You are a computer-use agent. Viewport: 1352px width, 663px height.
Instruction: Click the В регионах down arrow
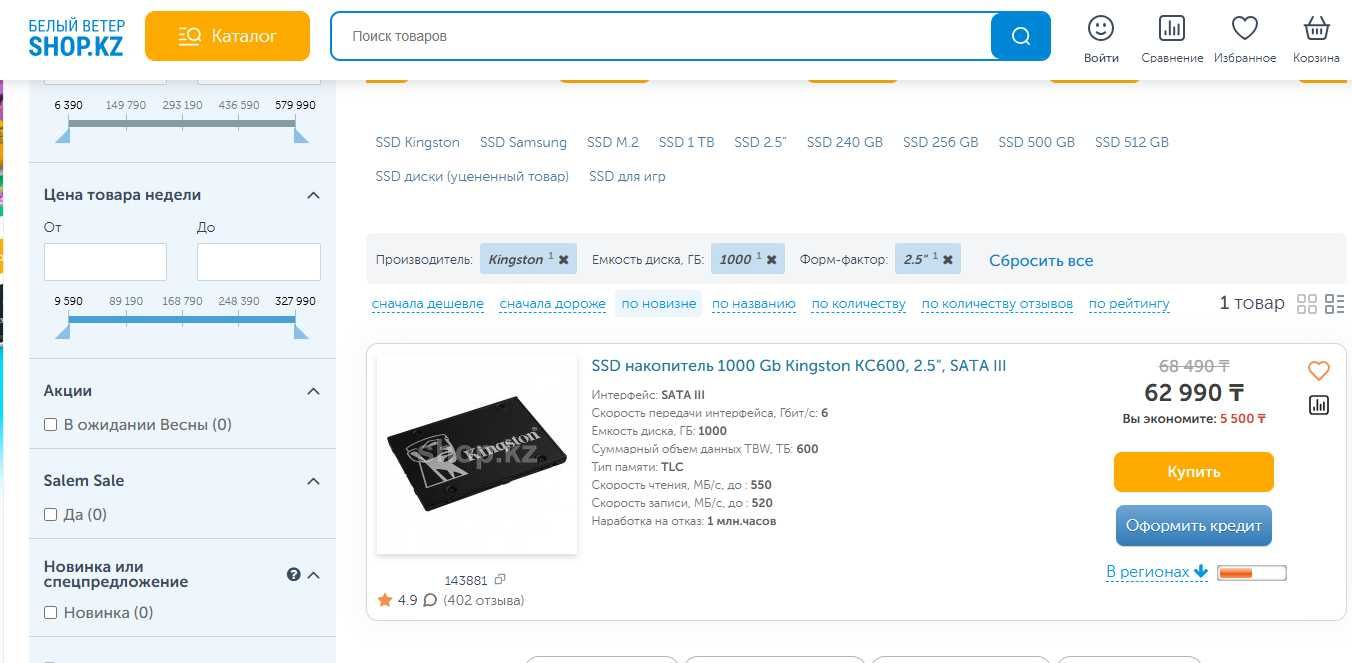1201,572
